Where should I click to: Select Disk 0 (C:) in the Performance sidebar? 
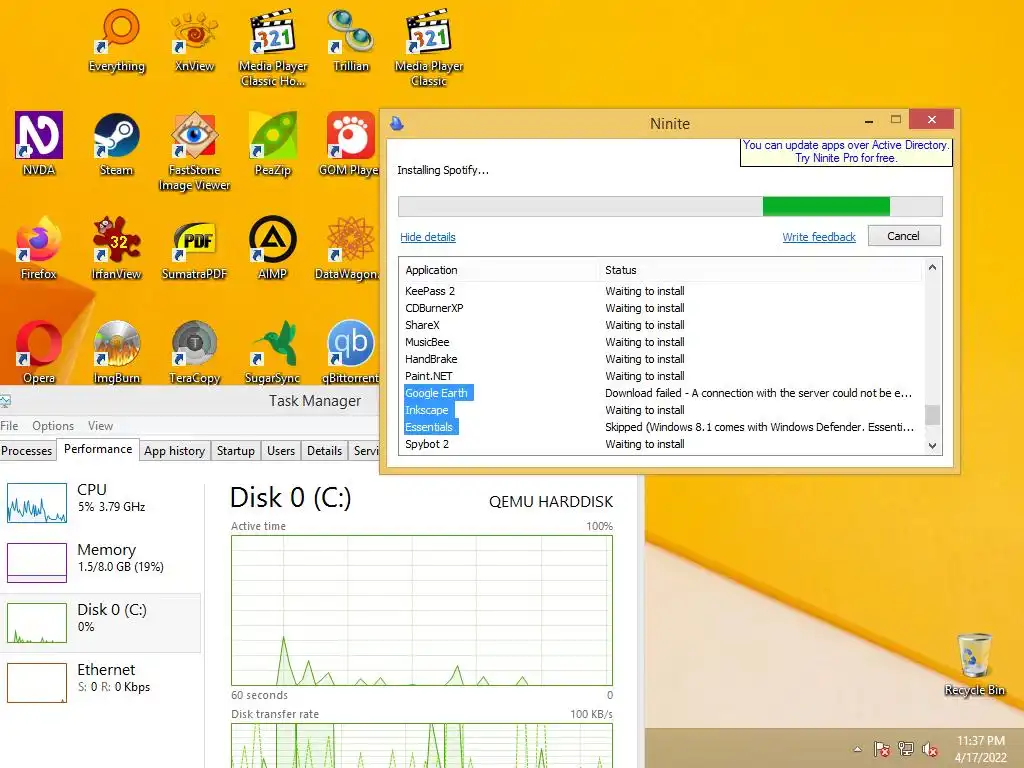coord(101,622)
